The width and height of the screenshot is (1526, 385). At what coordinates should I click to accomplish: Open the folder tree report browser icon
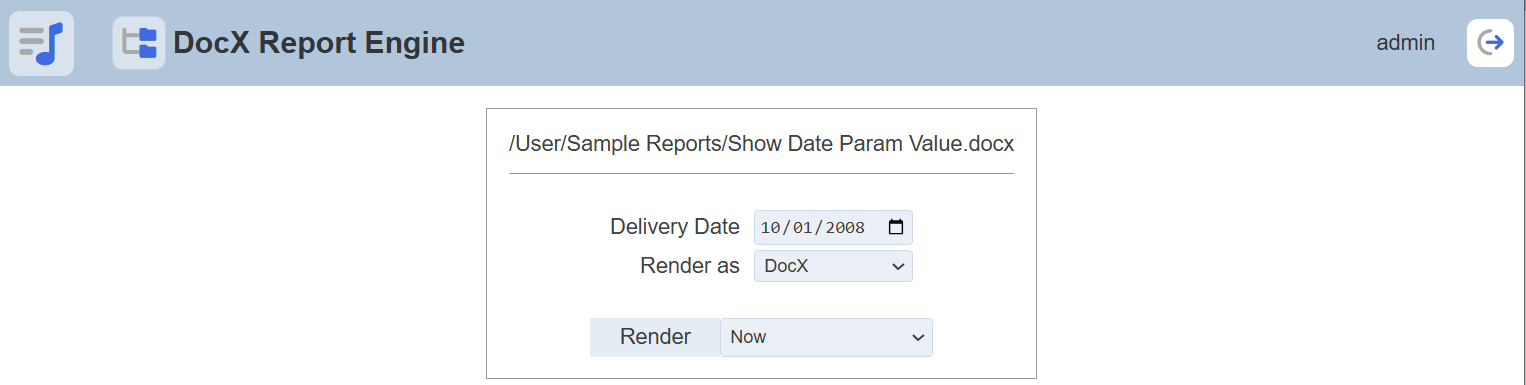tap(139, 43)
